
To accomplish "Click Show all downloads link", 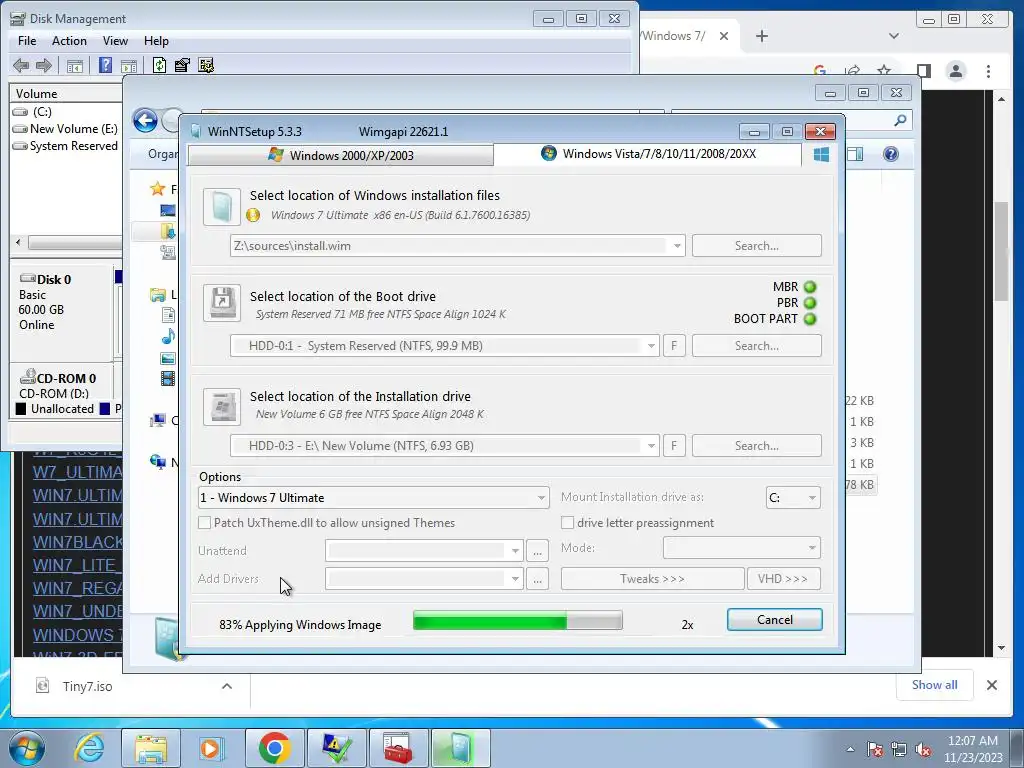I will coord(935,684).
